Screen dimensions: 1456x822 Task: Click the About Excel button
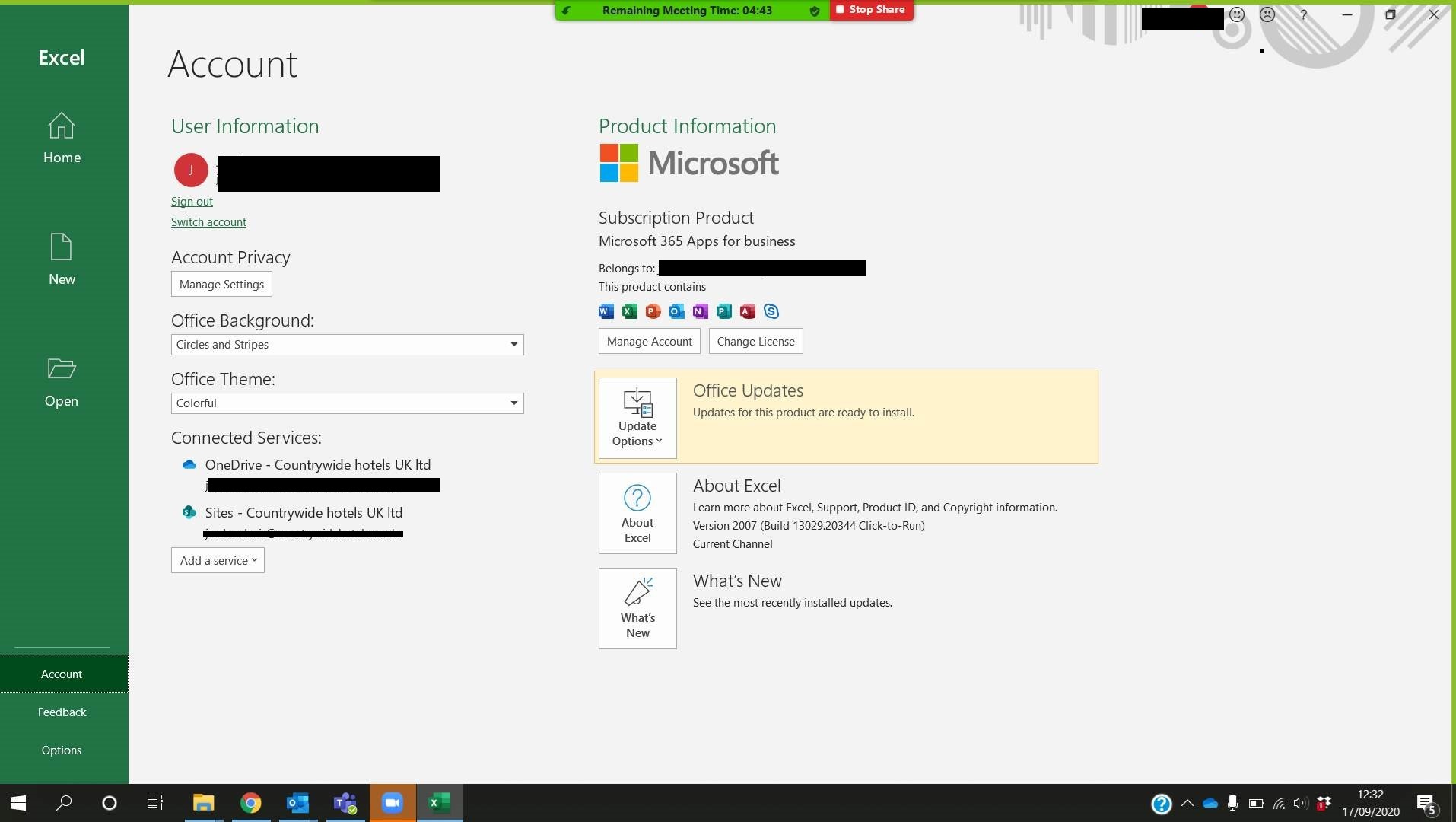coord(637,513)
